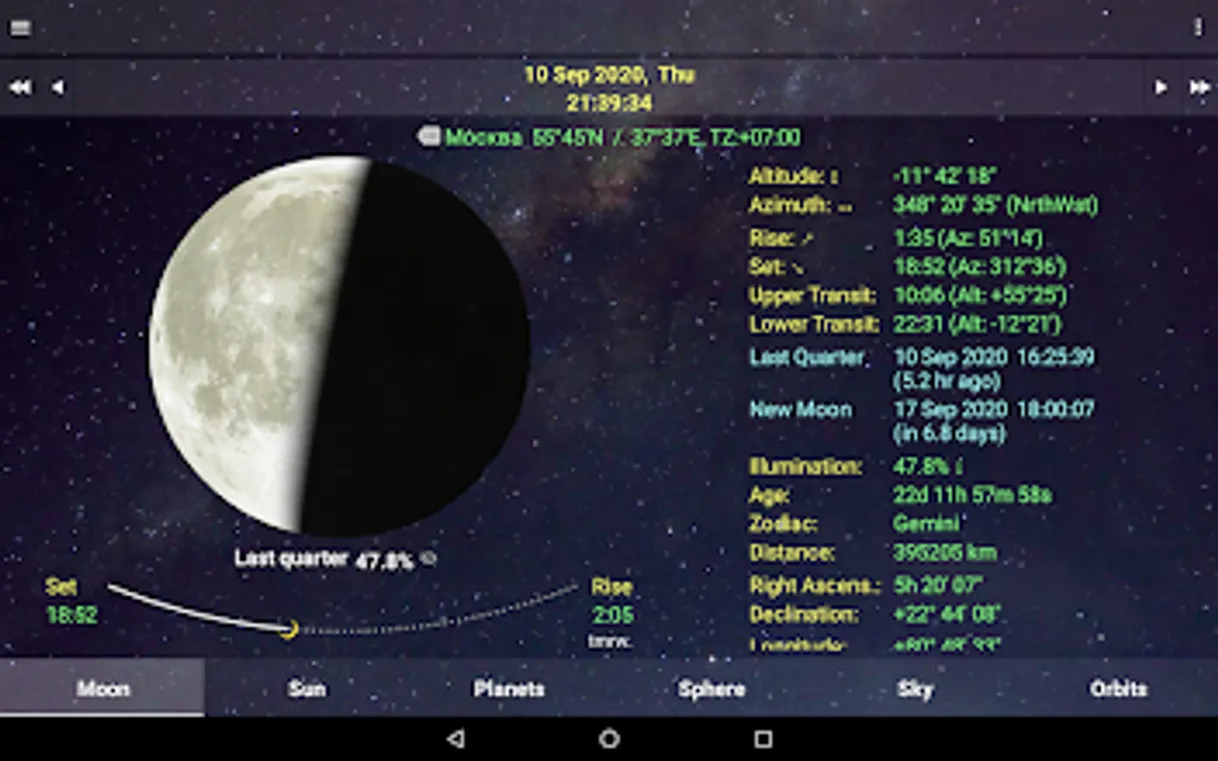Image resolution: width=1218 pixels, height=761 pixels.
Task: Tap the icon beside Last quarter 47.8%
Action: 429,558
